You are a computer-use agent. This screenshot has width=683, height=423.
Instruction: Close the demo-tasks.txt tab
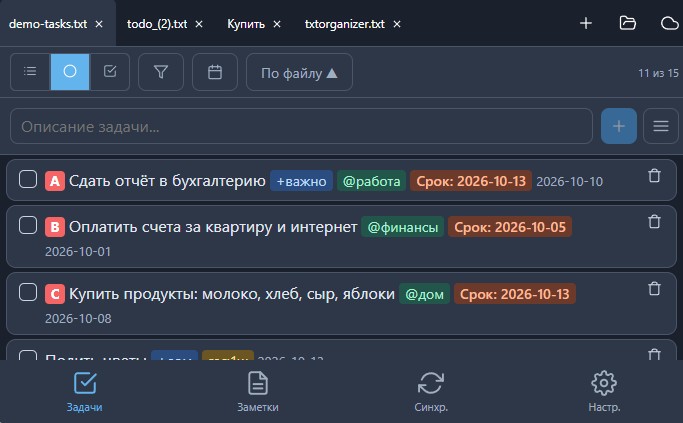point(99,24)
